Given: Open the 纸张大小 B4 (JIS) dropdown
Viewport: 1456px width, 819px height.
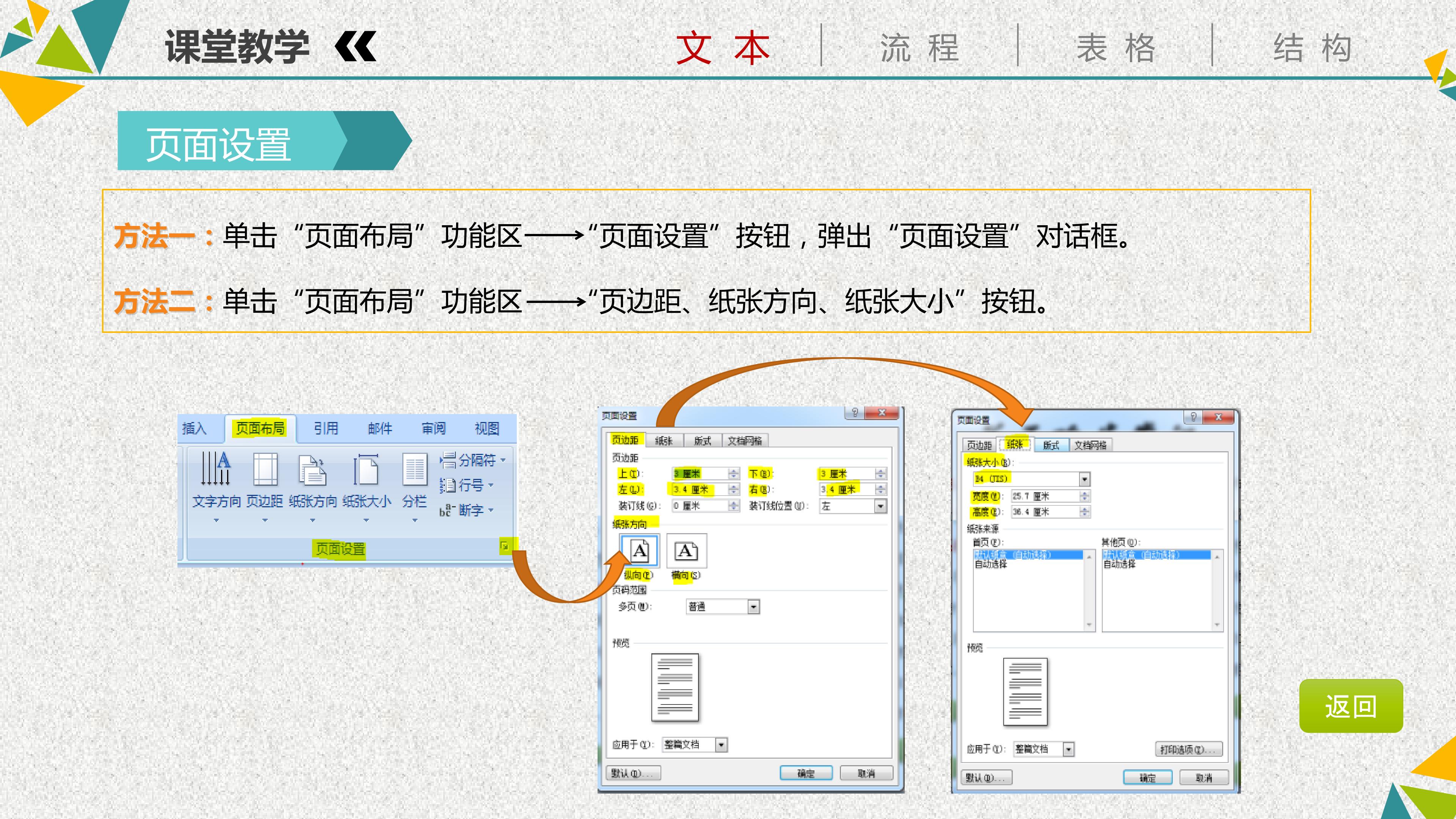Looking at the screenshot, I should point(1084,479).
